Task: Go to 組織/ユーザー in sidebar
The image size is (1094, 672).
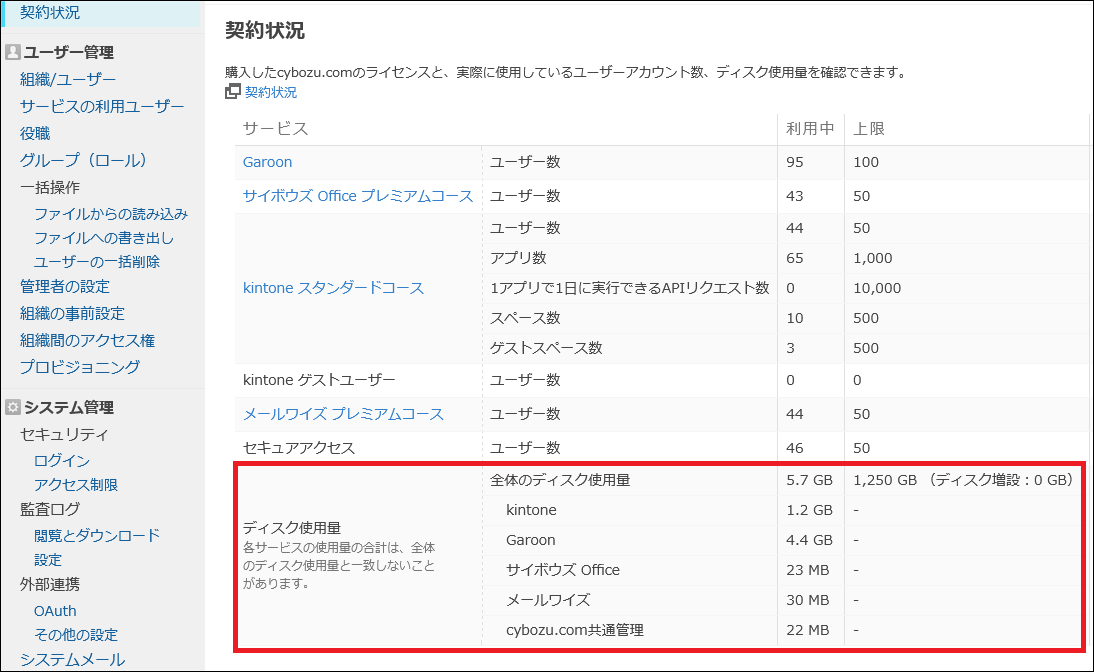Action: 68,80
